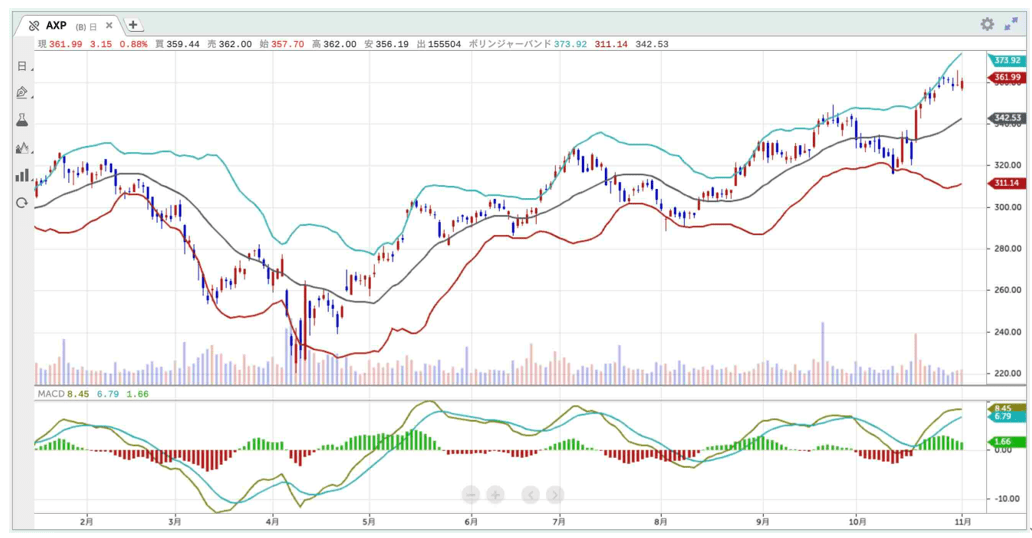1032x538 pixels.
Task: Open the 日 timeframe dropdown in sidebar
Action: 22,66
